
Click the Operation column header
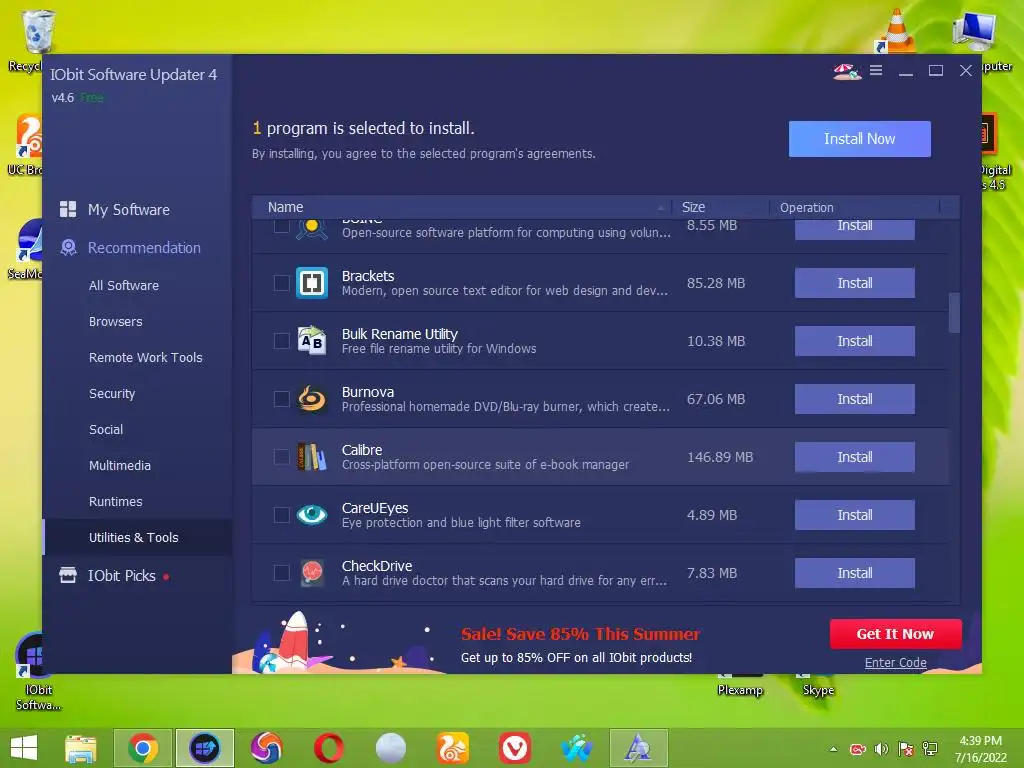[854, 207]
